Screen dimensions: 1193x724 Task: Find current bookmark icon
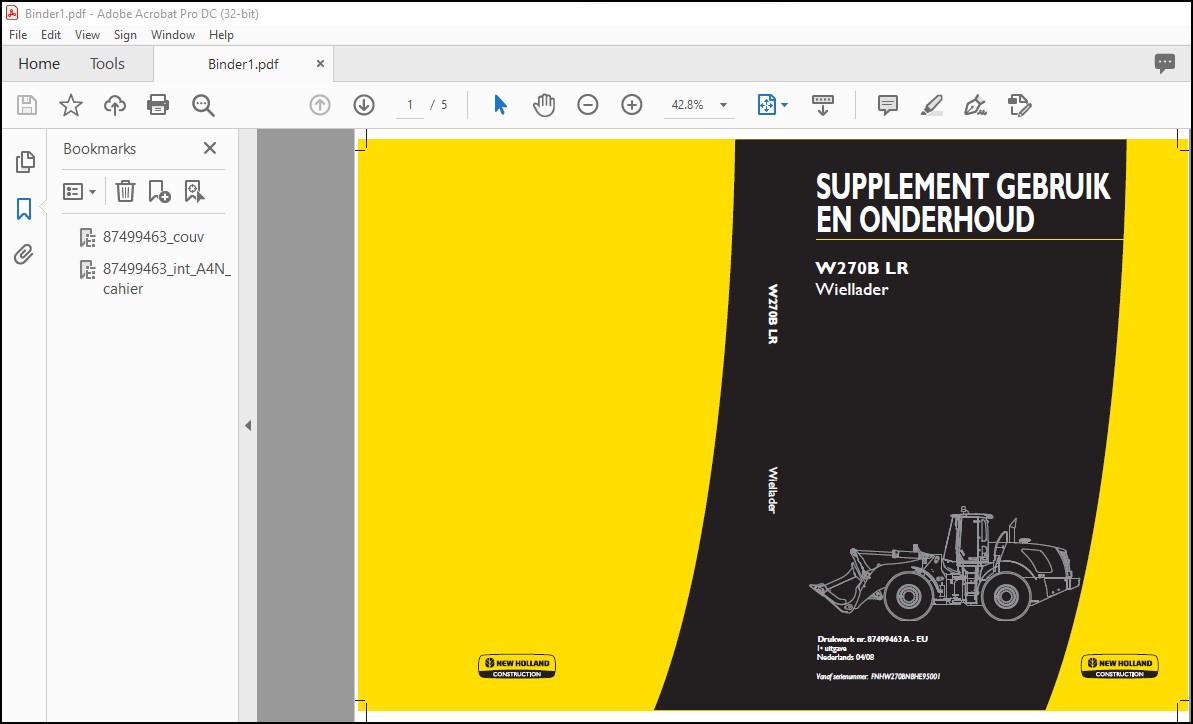pyautogui.click(x=194, y=191)
